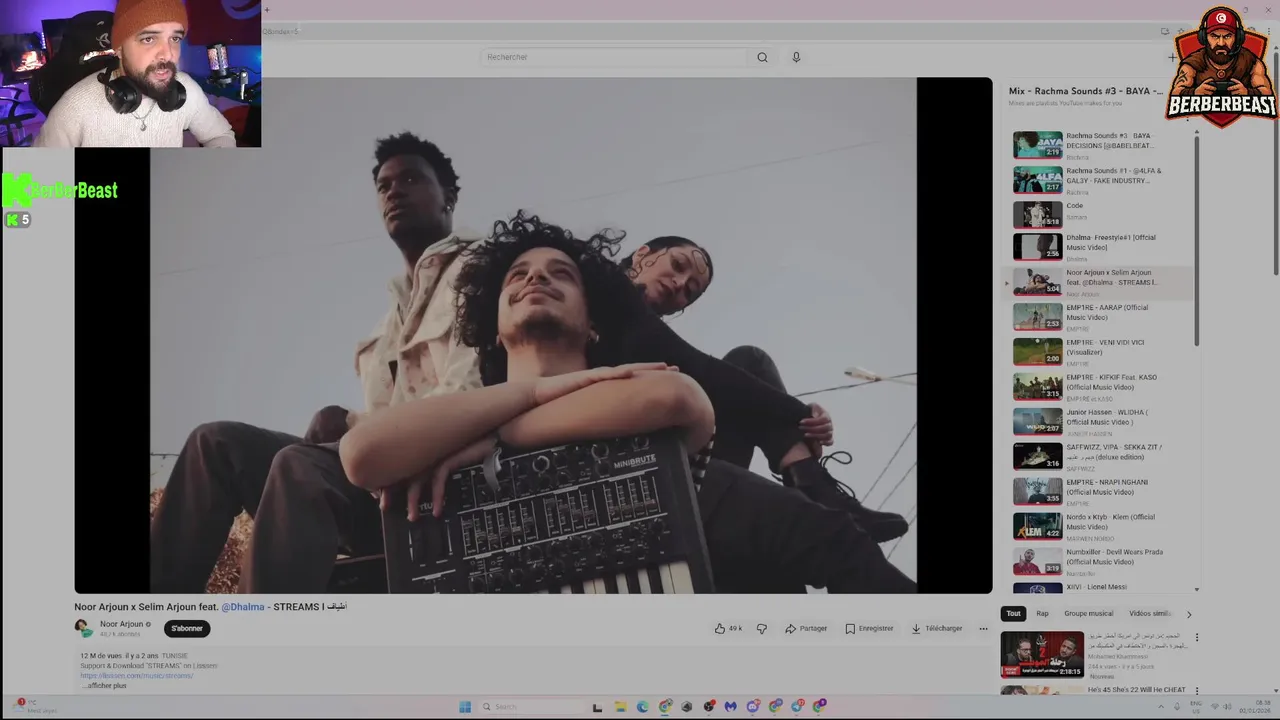The width and height of the screenshot is (1280, 720).
Task: Select the Rap filter chip
Action: 1042,613
